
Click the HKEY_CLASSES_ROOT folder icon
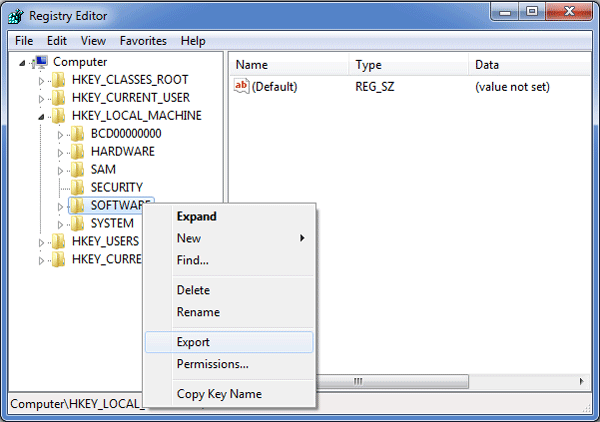click(x=59, y=80)
